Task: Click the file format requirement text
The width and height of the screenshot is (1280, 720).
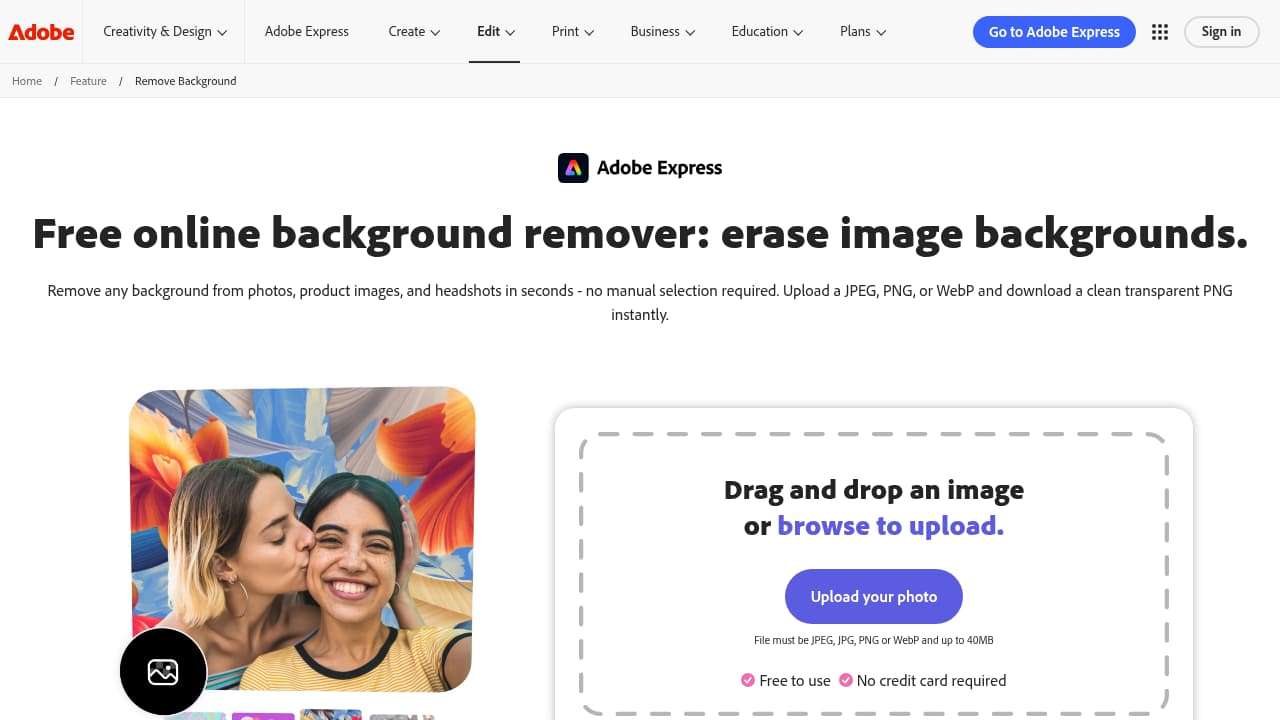Action: (874, 640)
